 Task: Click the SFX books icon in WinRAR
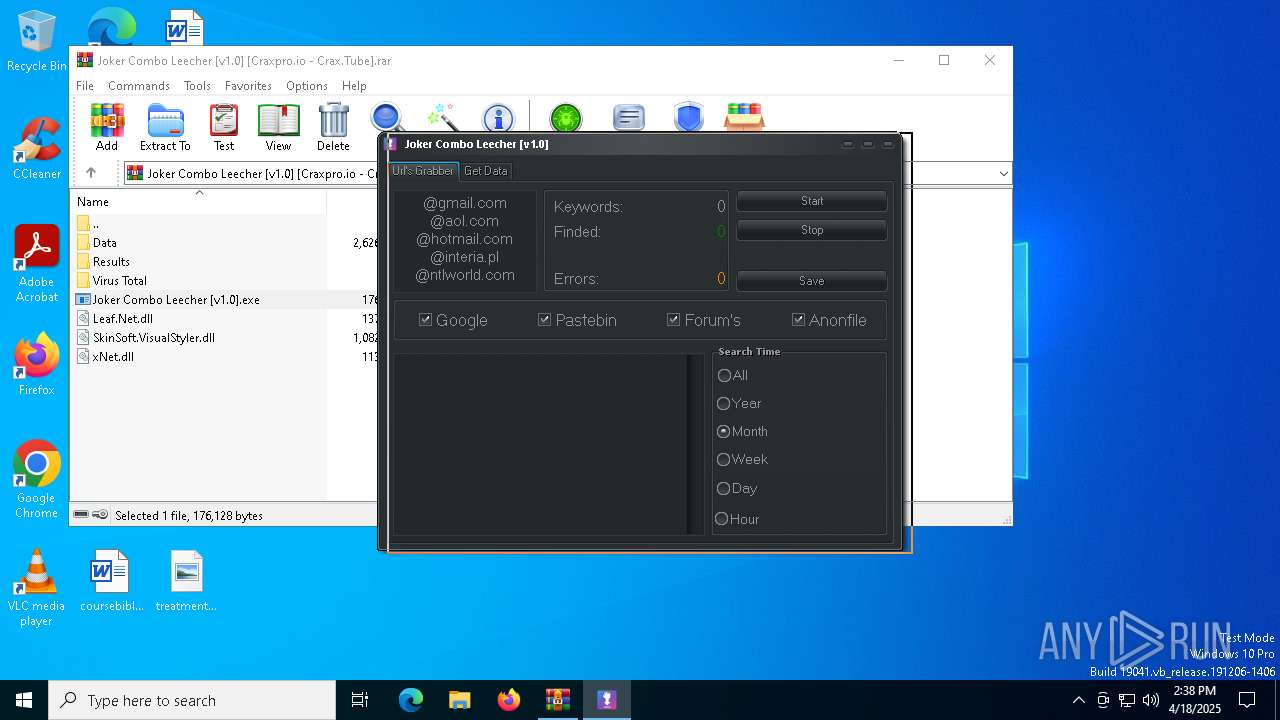coord(744,117)
